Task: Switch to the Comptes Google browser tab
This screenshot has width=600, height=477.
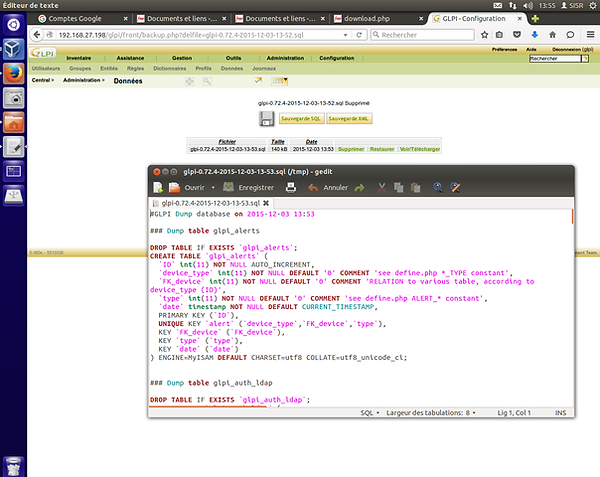Action: click(x=83, y=18)
